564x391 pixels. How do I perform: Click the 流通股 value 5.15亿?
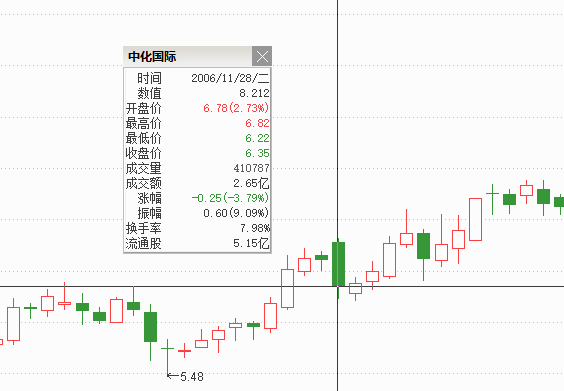tap(251, 244)
